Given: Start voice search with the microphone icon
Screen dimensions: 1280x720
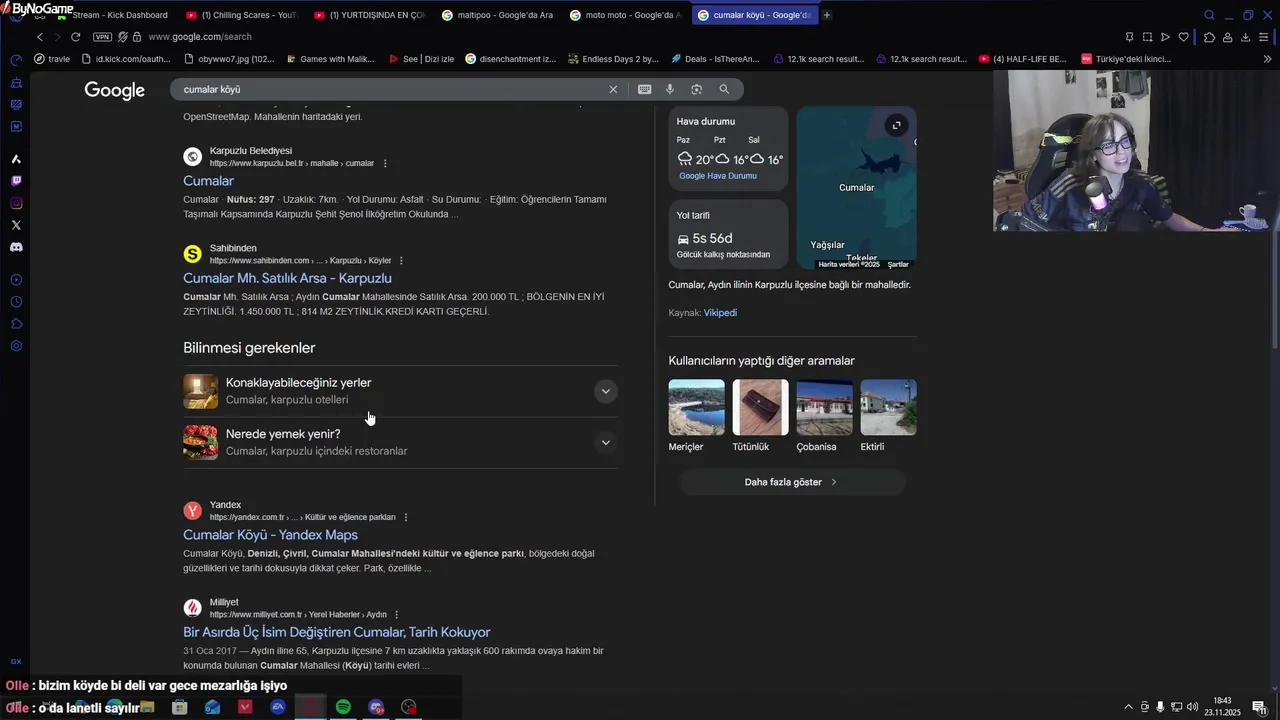Looking at the screenshot, I should [670, 89].
